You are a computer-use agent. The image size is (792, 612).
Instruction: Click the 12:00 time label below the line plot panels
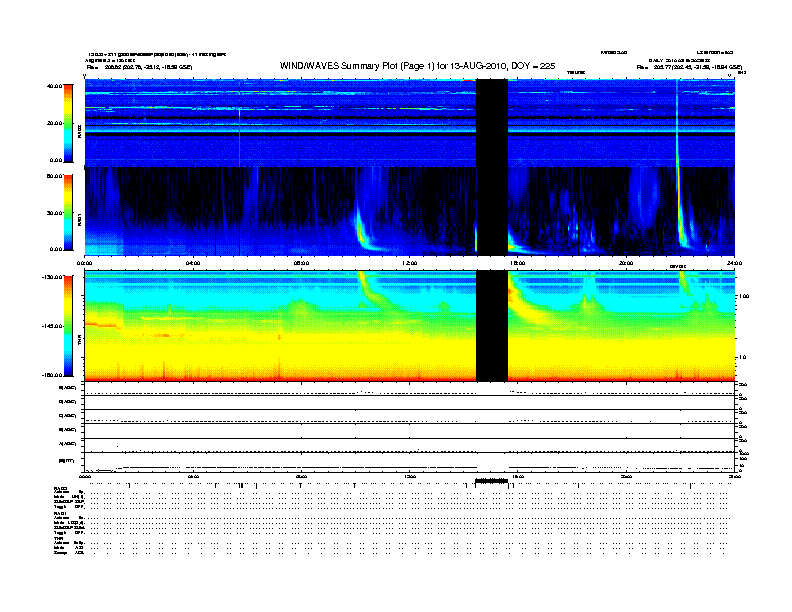coord(410,476)
